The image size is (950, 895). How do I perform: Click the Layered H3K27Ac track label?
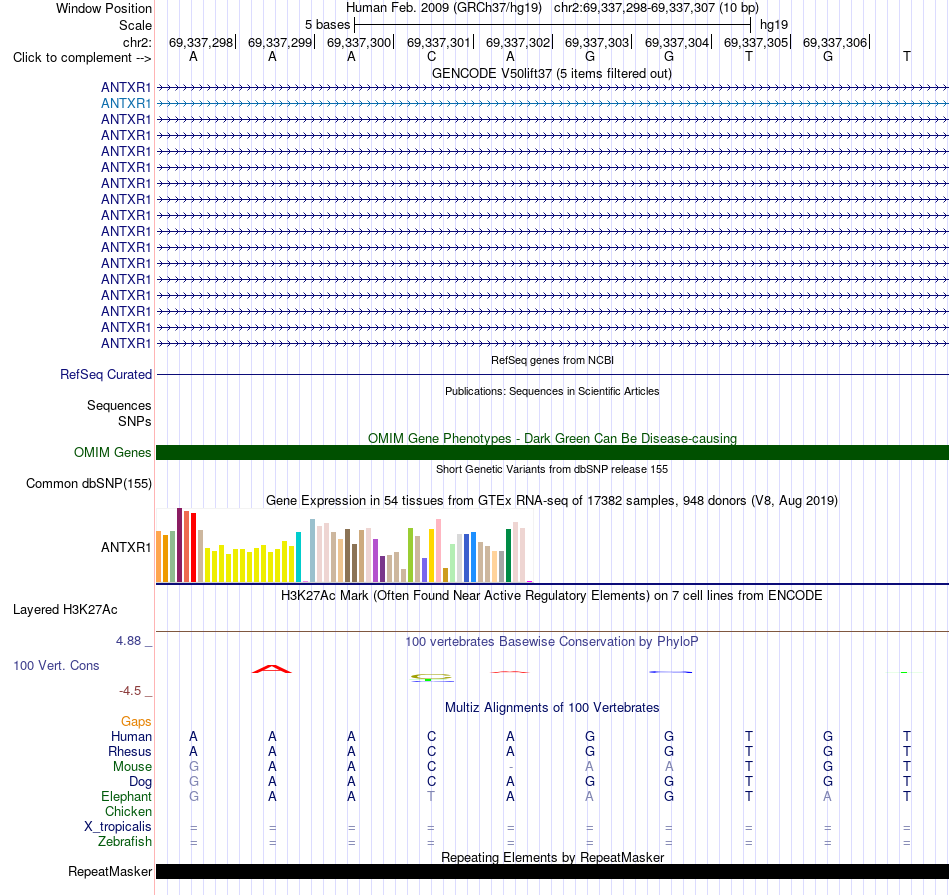(x=65, y=610)
